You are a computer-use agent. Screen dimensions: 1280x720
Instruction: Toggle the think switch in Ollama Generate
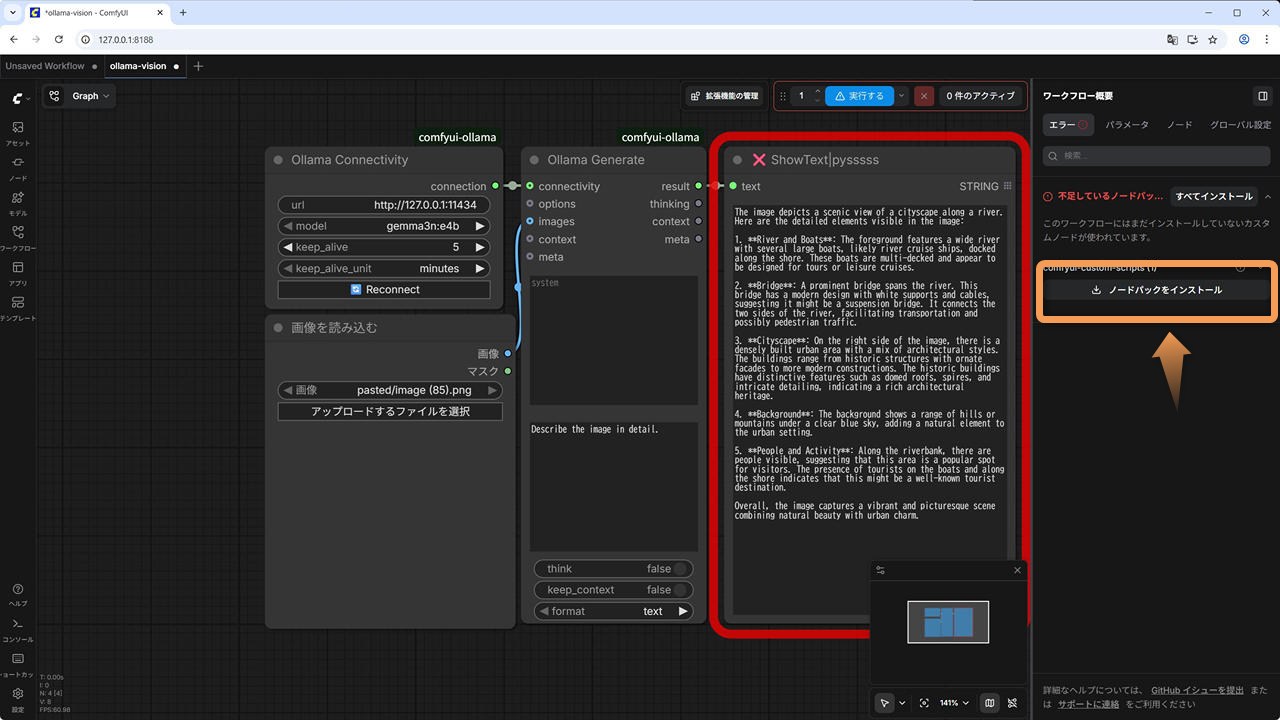[x=679, y=569]
